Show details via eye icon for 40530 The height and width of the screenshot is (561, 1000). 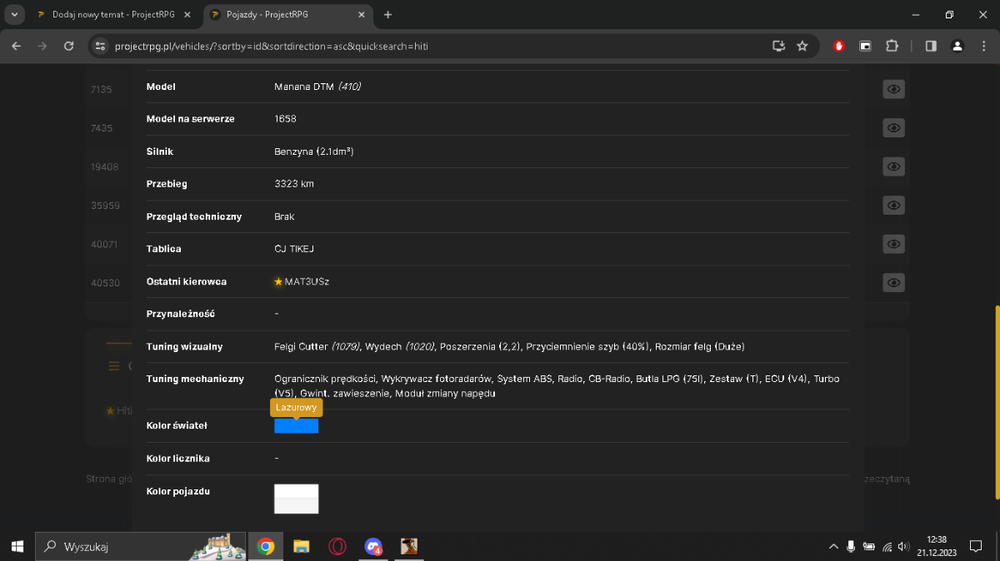pos(893,283)
